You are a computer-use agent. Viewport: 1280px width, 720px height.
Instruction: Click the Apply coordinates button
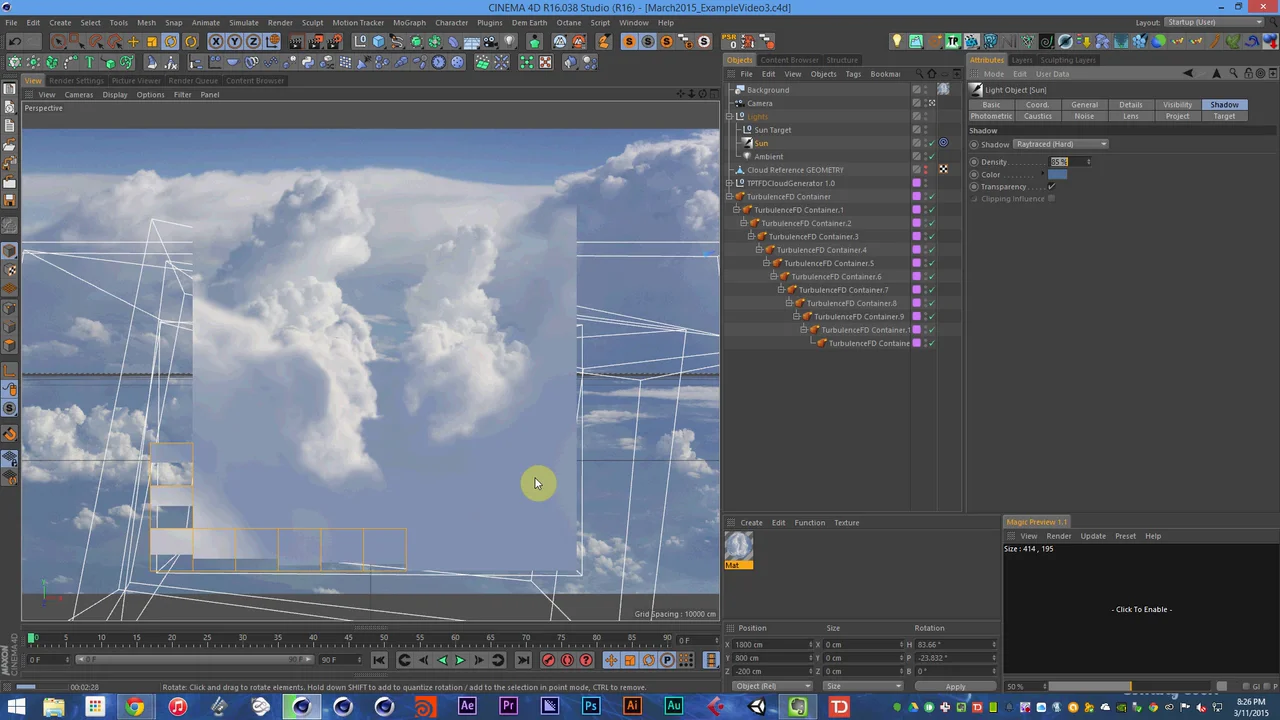coord(955,686)
